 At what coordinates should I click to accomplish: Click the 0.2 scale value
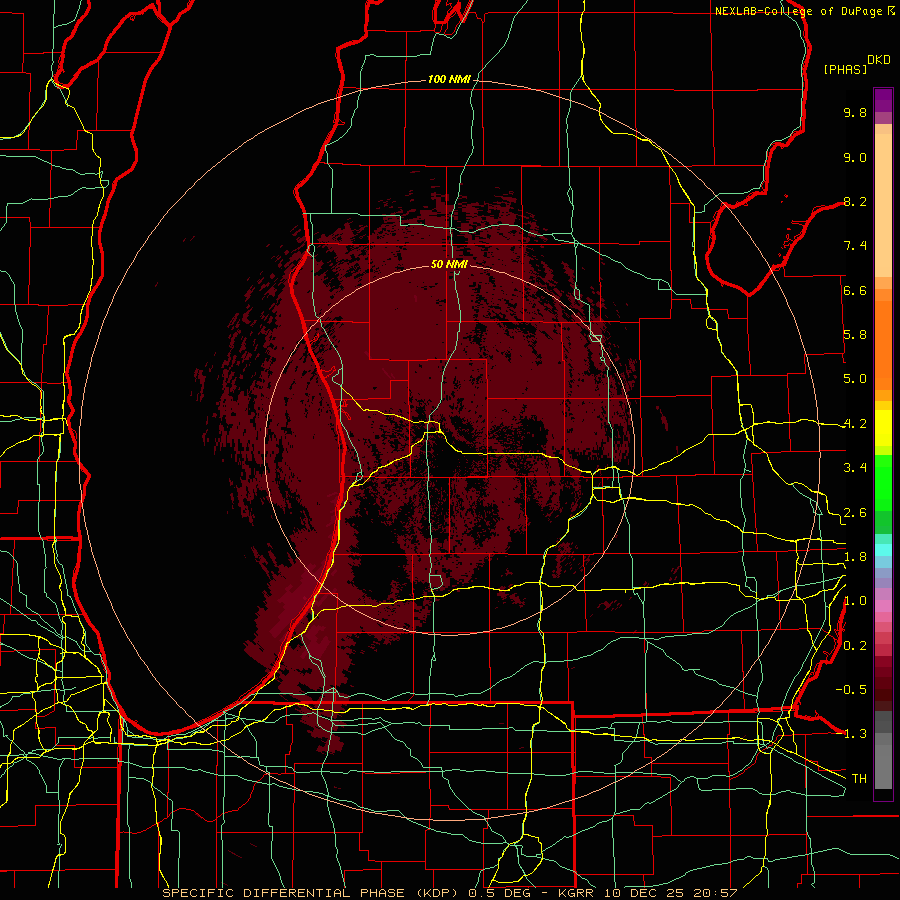(x=855, y=646)
